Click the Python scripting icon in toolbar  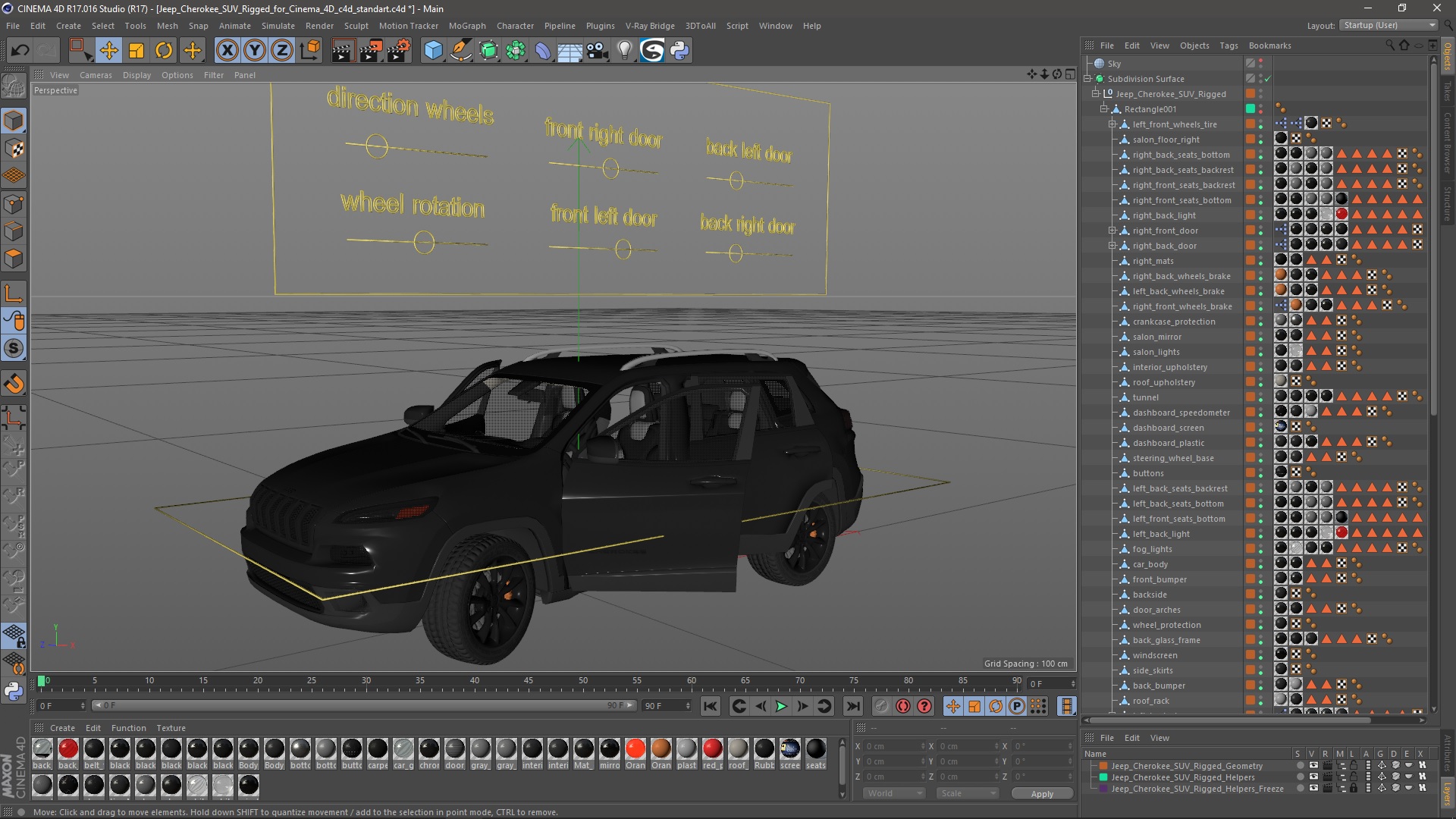tap(678, 49)
